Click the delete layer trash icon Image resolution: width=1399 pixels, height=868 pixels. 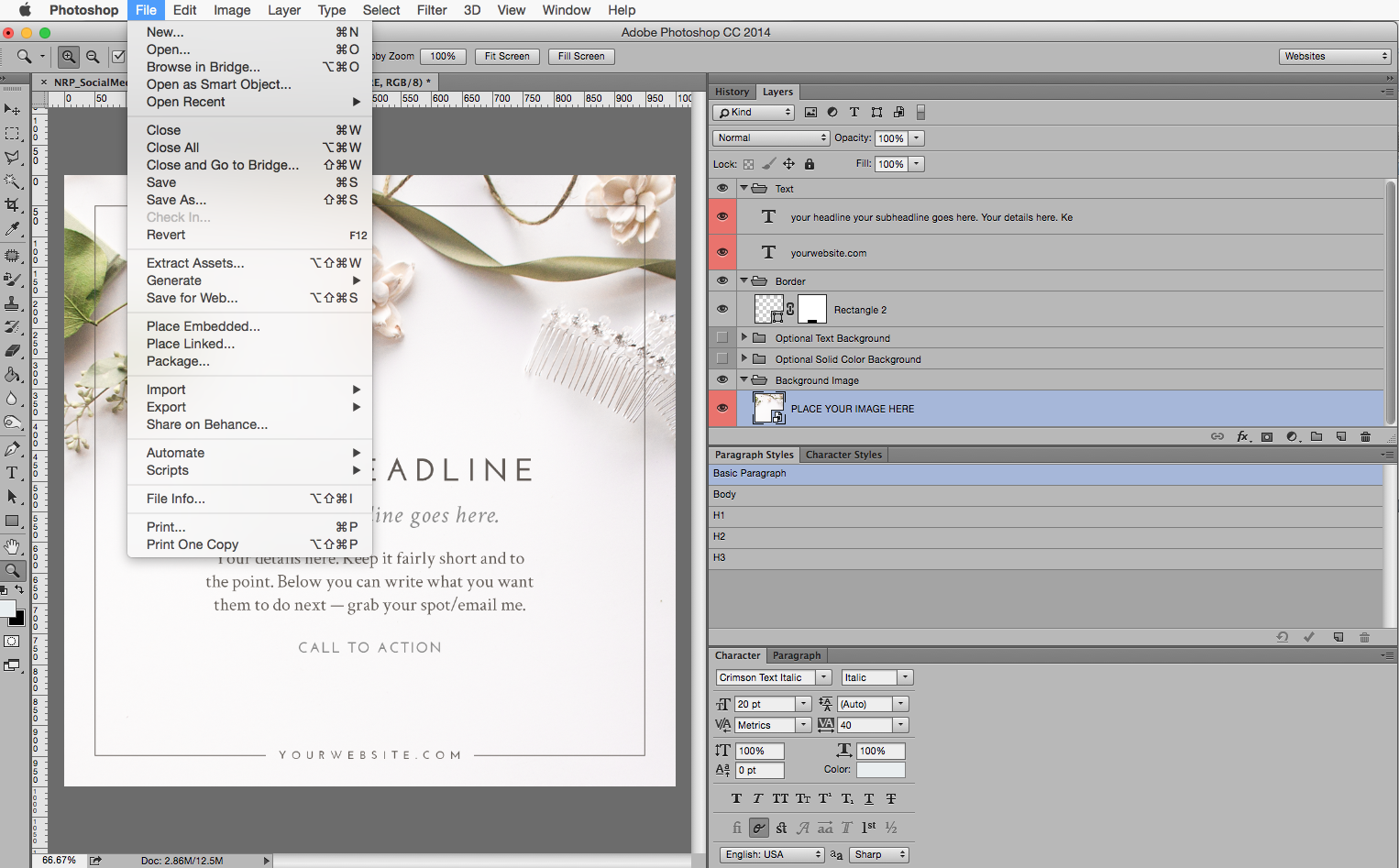pos(1365,436)
